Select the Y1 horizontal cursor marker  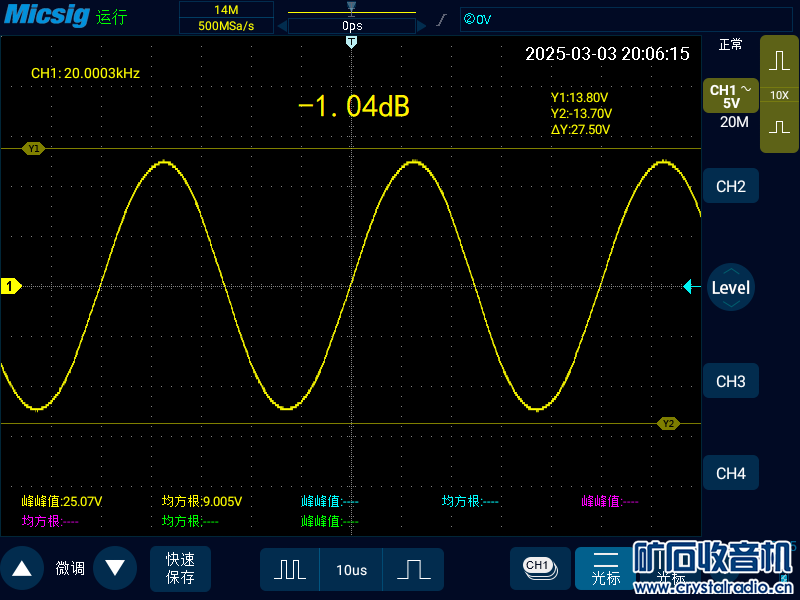coord(34,148)
